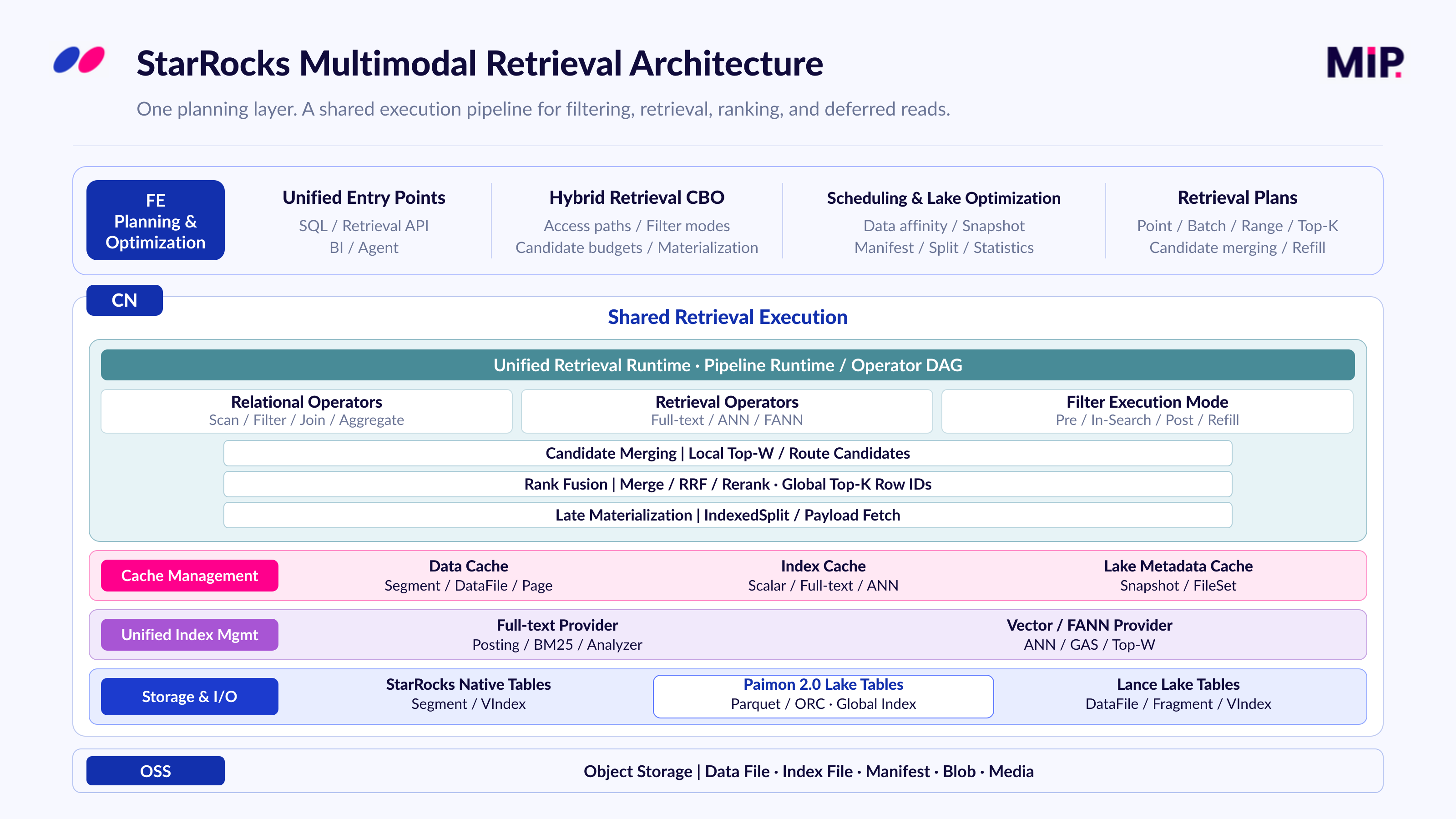Click the blue and pink logo
The image size is (1456, 819).
(x=79, y=60)
